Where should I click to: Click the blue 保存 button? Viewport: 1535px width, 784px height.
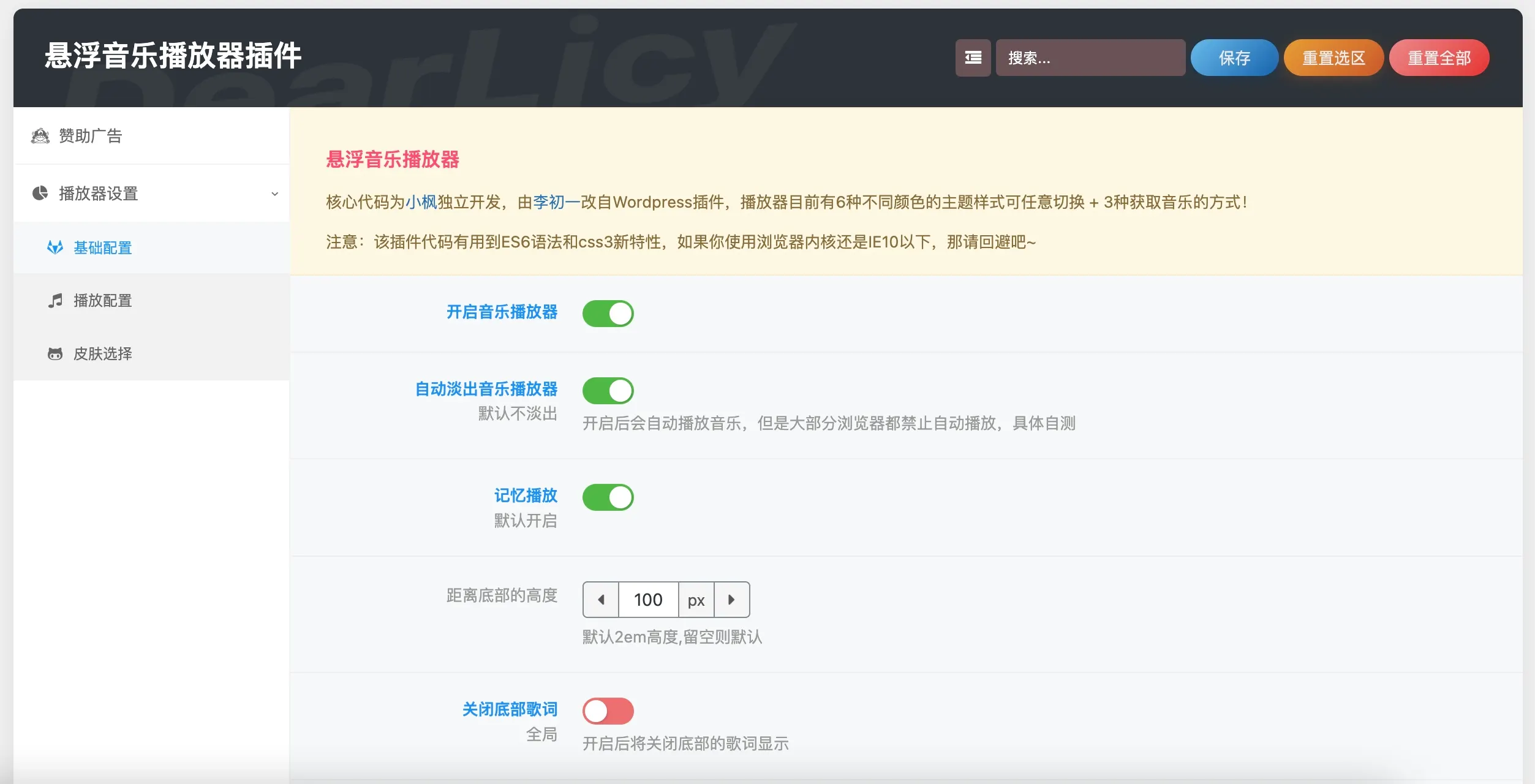click(1234, 58)
